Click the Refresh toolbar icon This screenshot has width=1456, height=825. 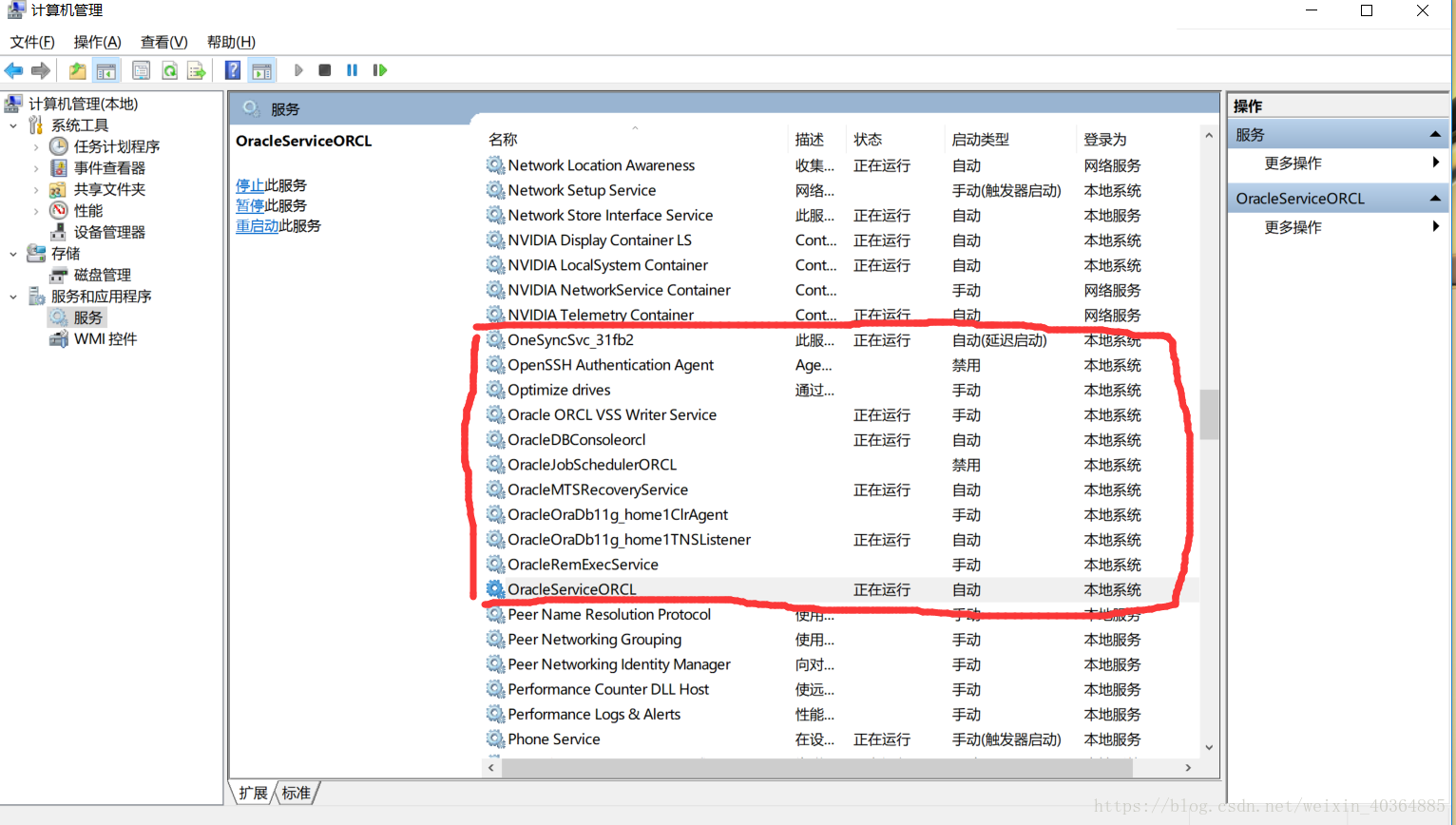click(x=169, y=70)
